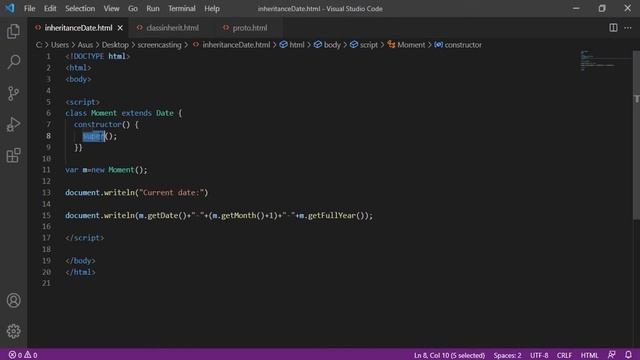The height and width of the screenshot is (360, 640).
Task: Click the Date class name on line 6
Action: tap(164, 113)
